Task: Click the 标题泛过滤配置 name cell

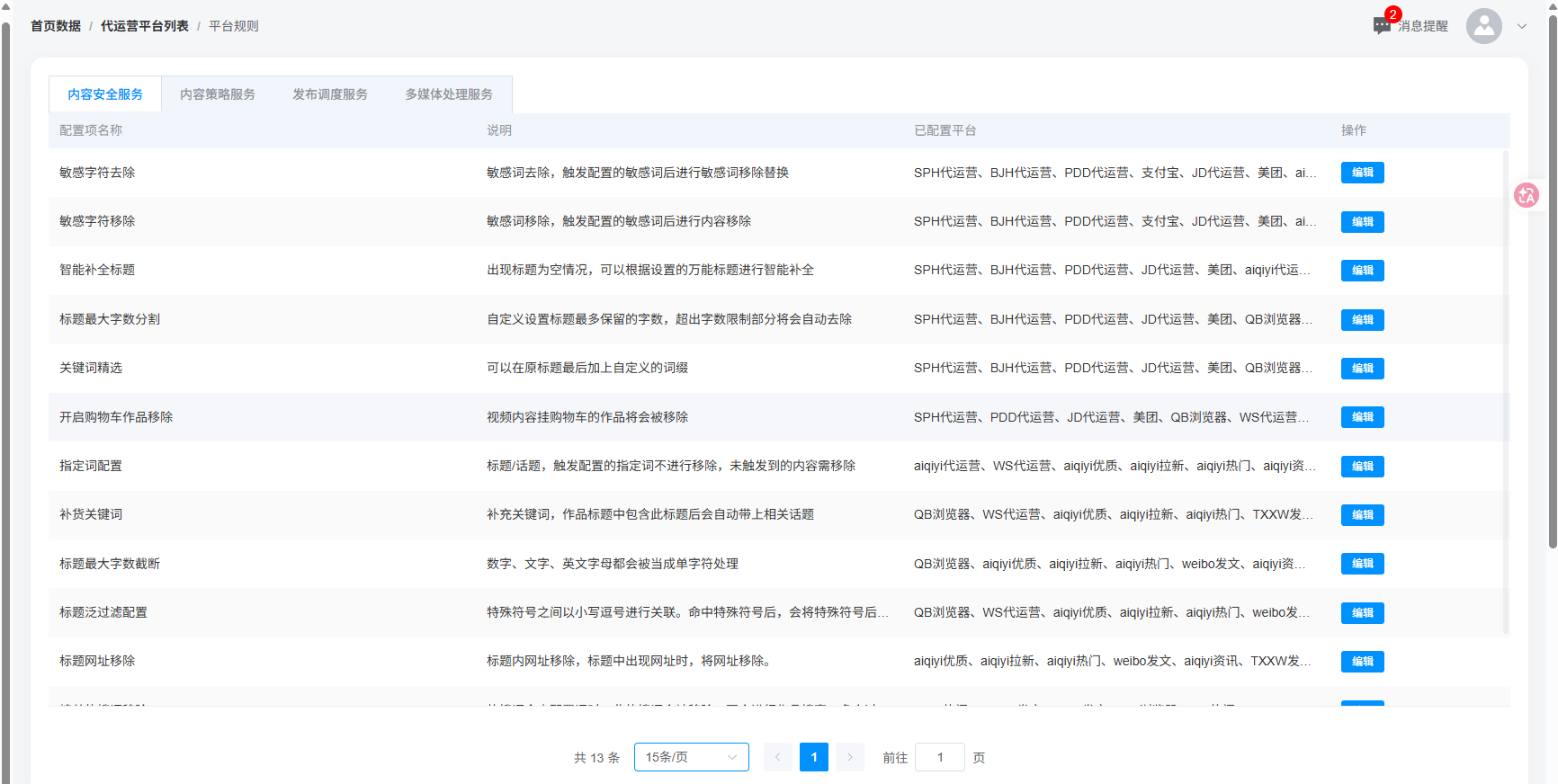Action: 103,612
